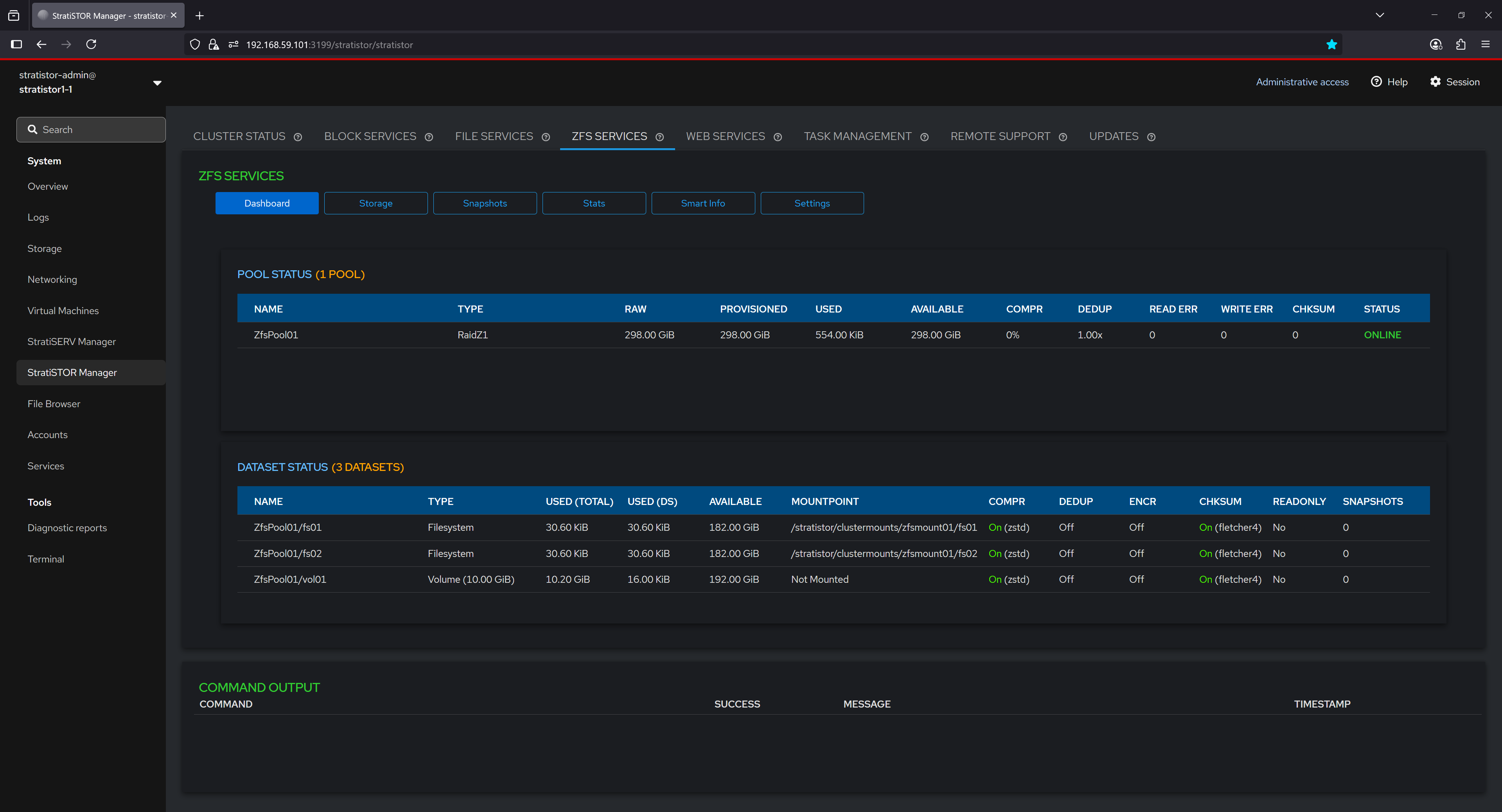Click help icon beside Task Management tab
Image resolution: width=1502 pixels, height=812 pixels.
point(924,137)
